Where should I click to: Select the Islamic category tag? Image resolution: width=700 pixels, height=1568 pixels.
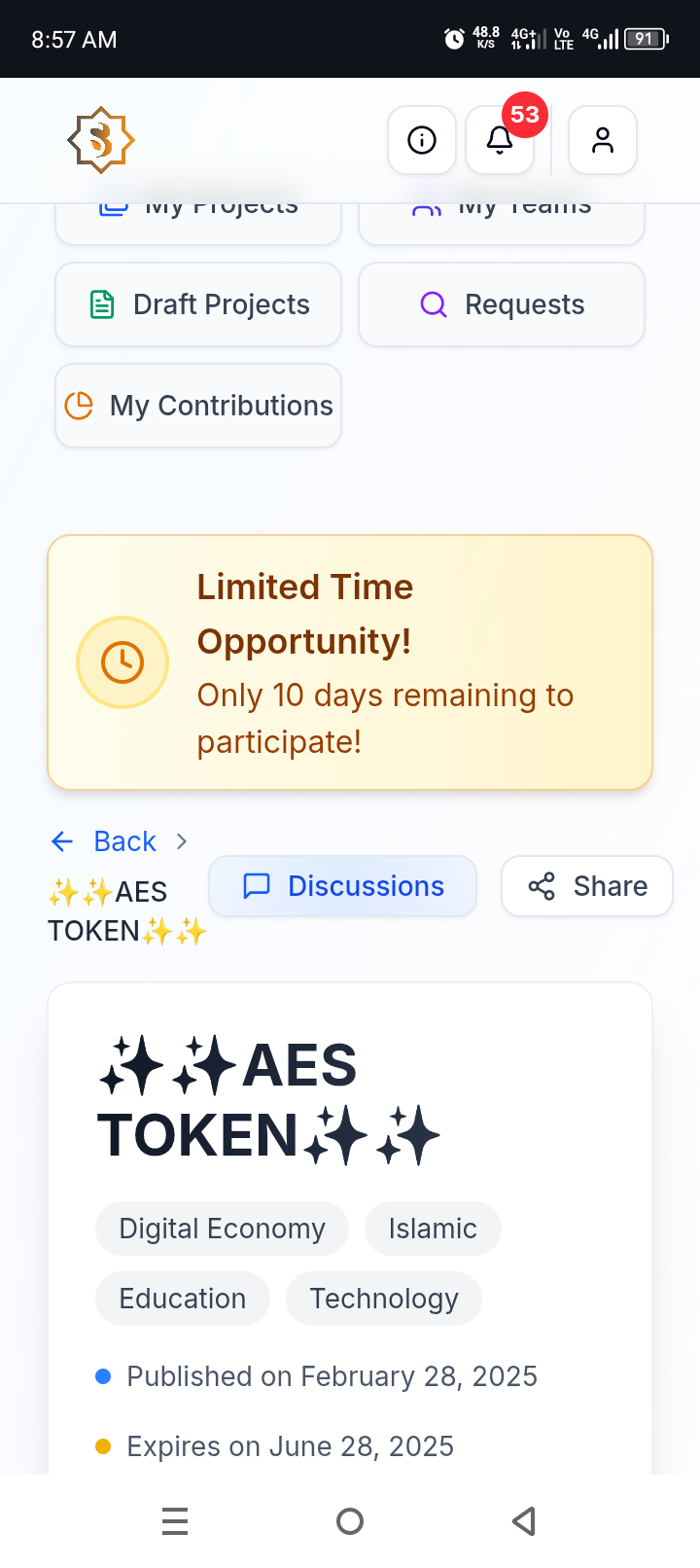pyautogui.click(x=433, y=1229)
